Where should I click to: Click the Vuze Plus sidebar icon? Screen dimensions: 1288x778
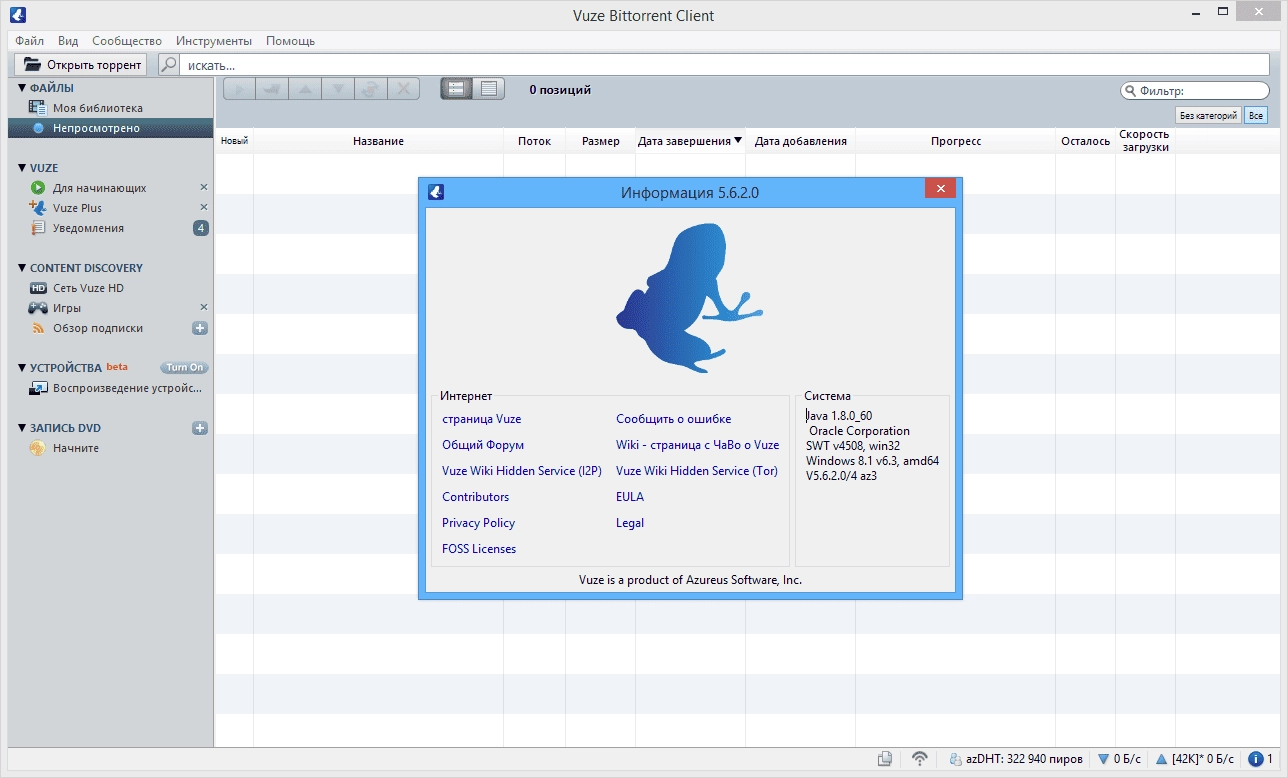click(x=38, y=208)
